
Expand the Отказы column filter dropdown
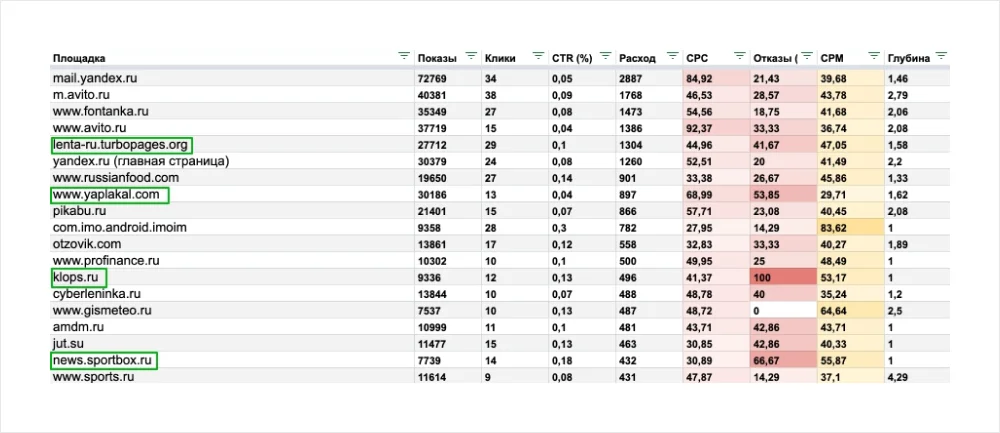click(x=807, y=56)
